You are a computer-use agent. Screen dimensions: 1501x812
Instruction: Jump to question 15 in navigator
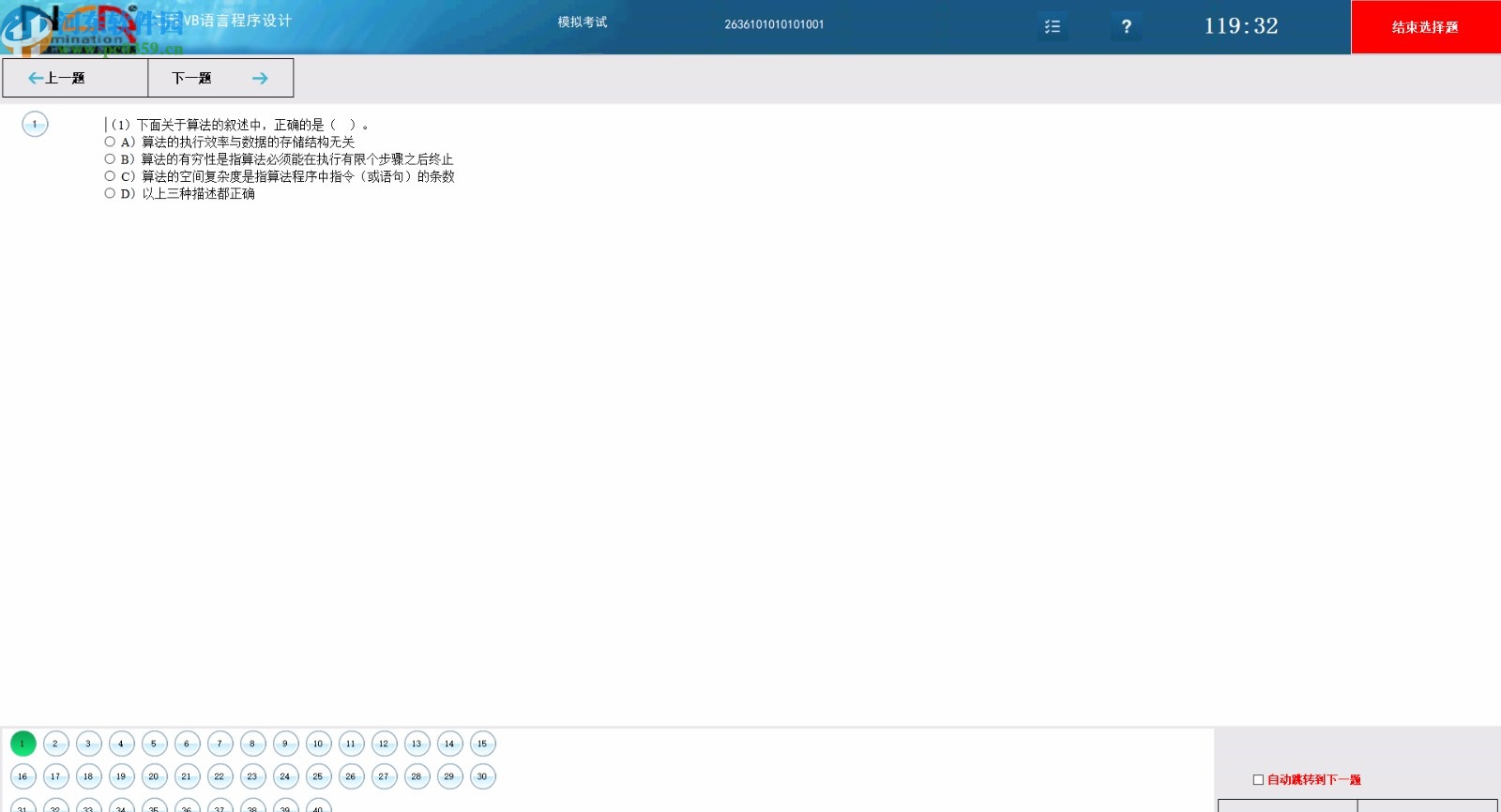pyautogui.click(x=482, y=744)
